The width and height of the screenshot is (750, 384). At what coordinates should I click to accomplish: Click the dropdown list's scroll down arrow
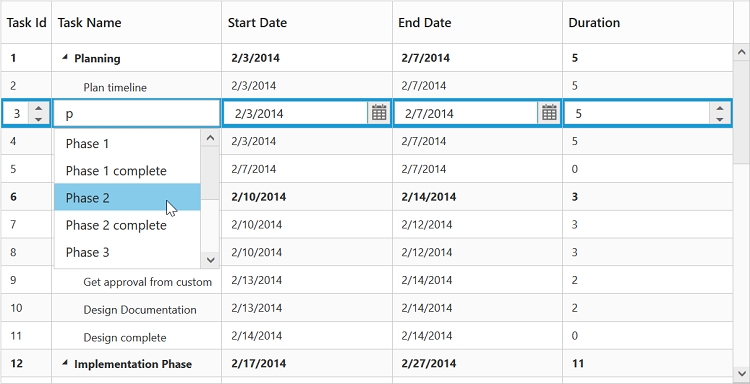point(210,260)
